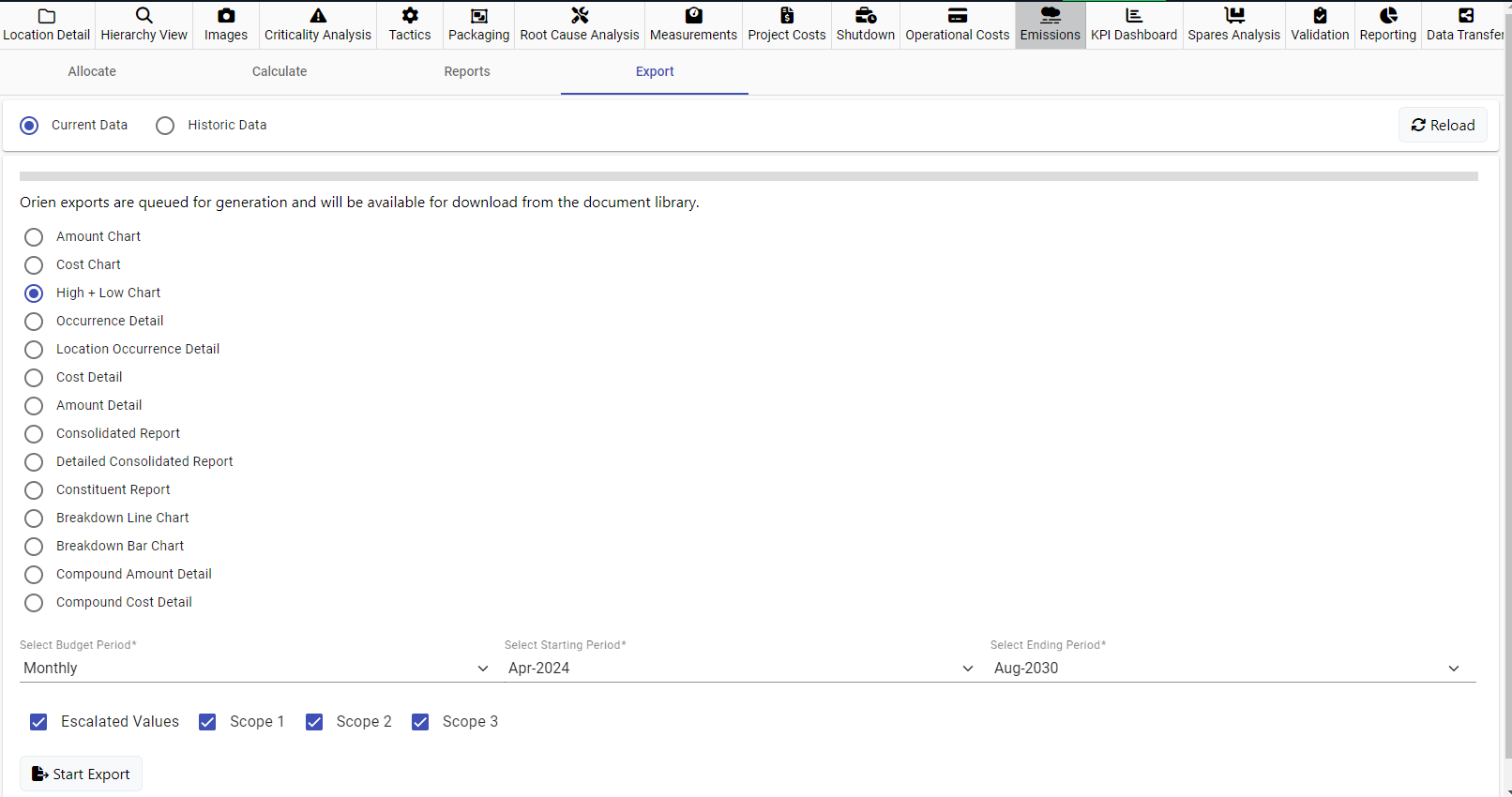The width and height of the screenshot is (1512, 797).
Task: Open the Emissions cloud icon
Action: [x=1051, y=16]
